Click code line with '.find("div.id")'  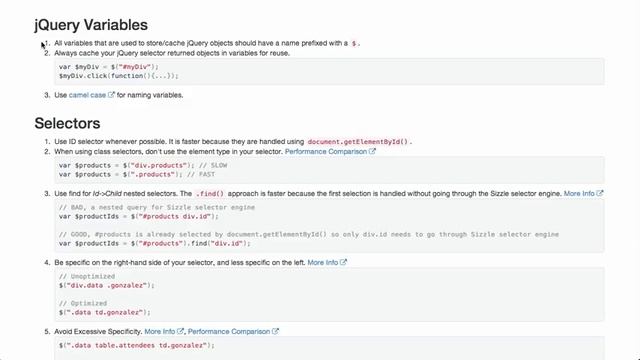155,243
